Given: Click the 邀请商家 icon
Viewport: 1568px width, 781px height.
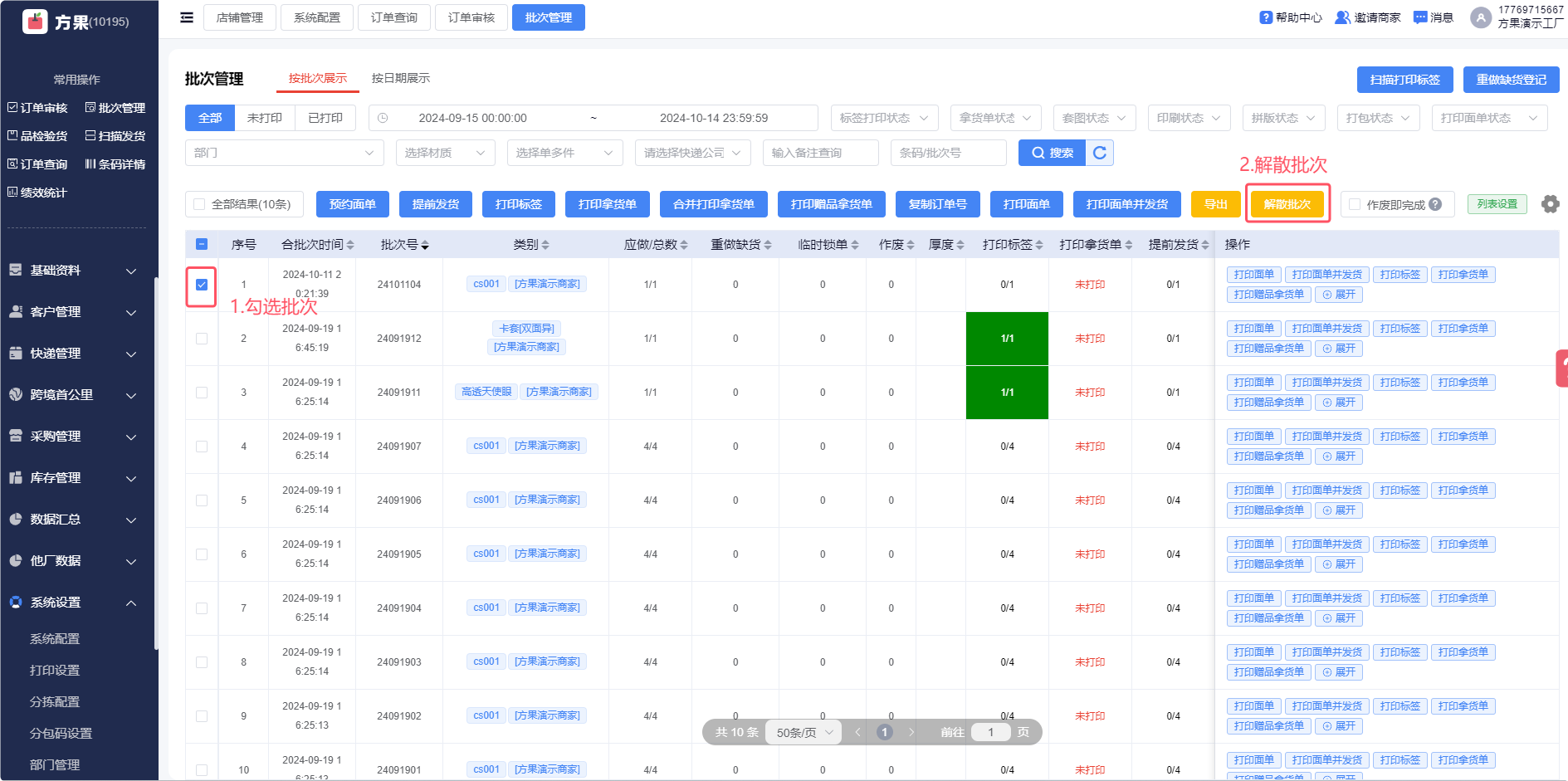Looking at the screenshot, I should pyautogui.click(x=1341, y=17).
